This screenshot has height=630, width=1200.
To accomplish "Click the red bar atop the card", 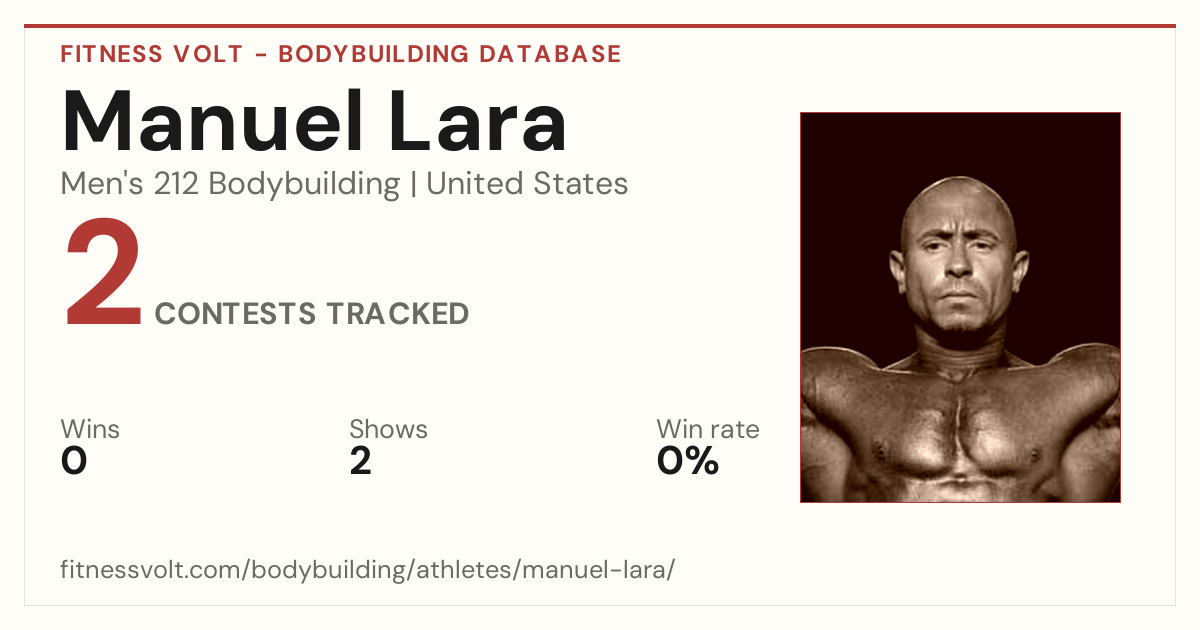I will point(600,26).
